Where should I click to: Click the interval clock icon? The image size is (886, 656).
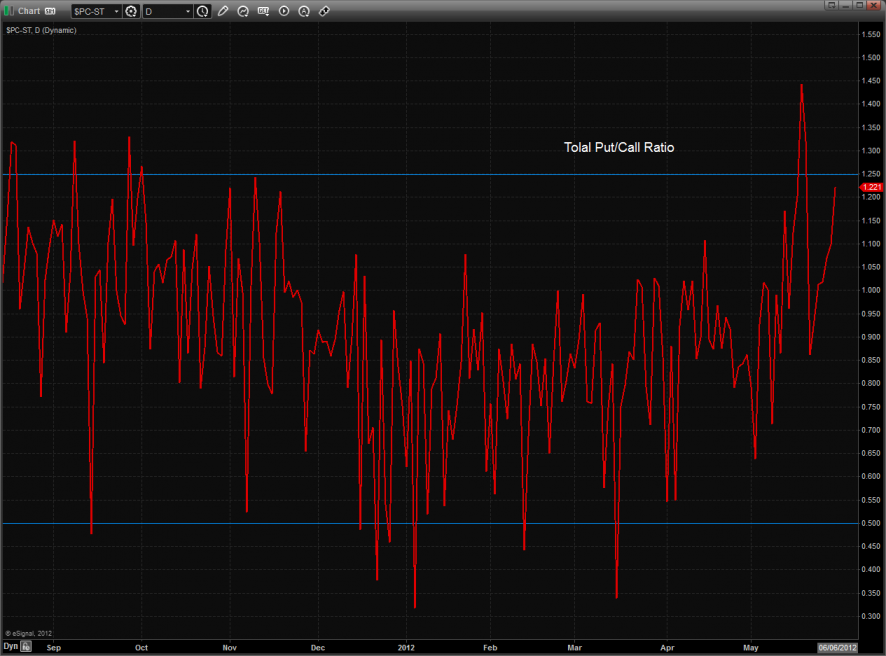click(203, 11)
